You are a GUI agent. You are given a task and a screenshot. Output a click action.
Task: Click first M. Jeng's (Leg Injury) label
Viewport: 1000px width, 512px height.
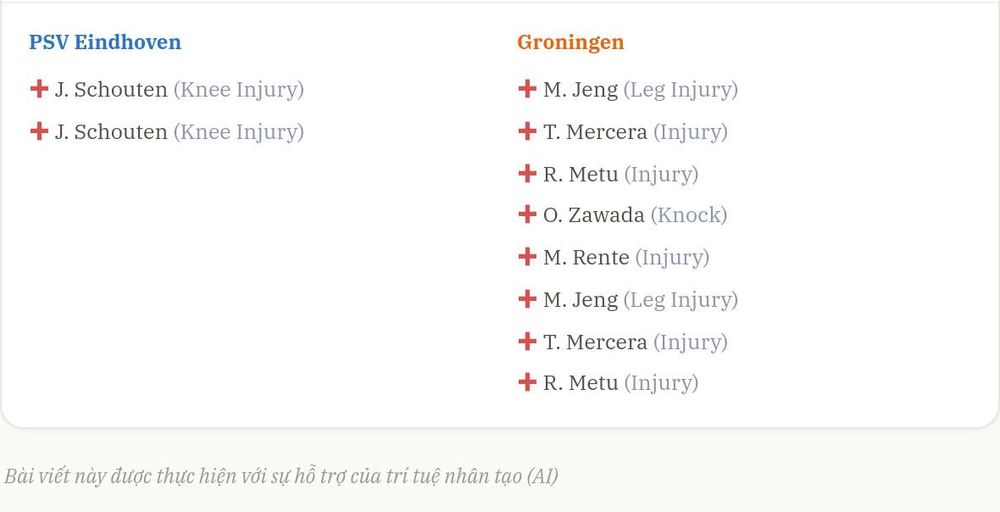(680, 90)
